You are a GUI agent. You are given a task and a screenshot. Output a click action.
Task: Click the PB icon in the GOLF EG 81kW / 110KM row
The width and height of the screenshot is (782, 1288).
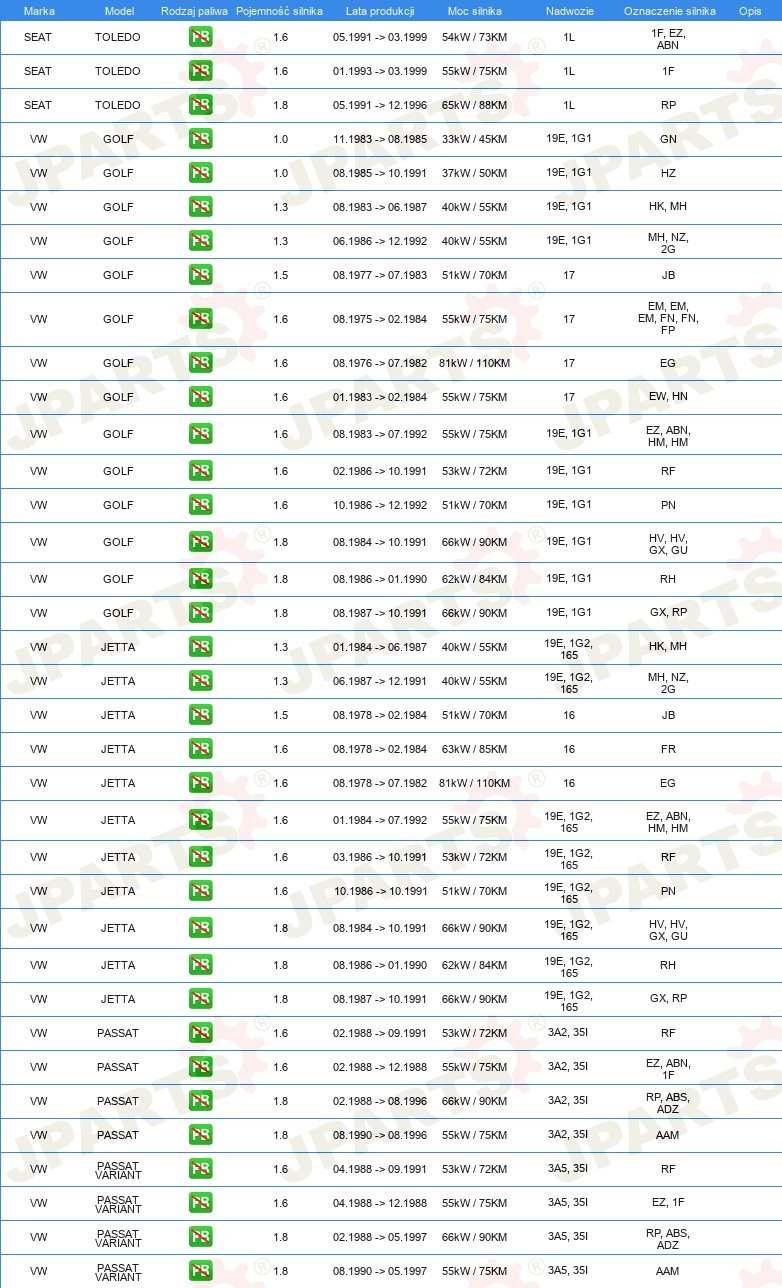pos(200,363)
